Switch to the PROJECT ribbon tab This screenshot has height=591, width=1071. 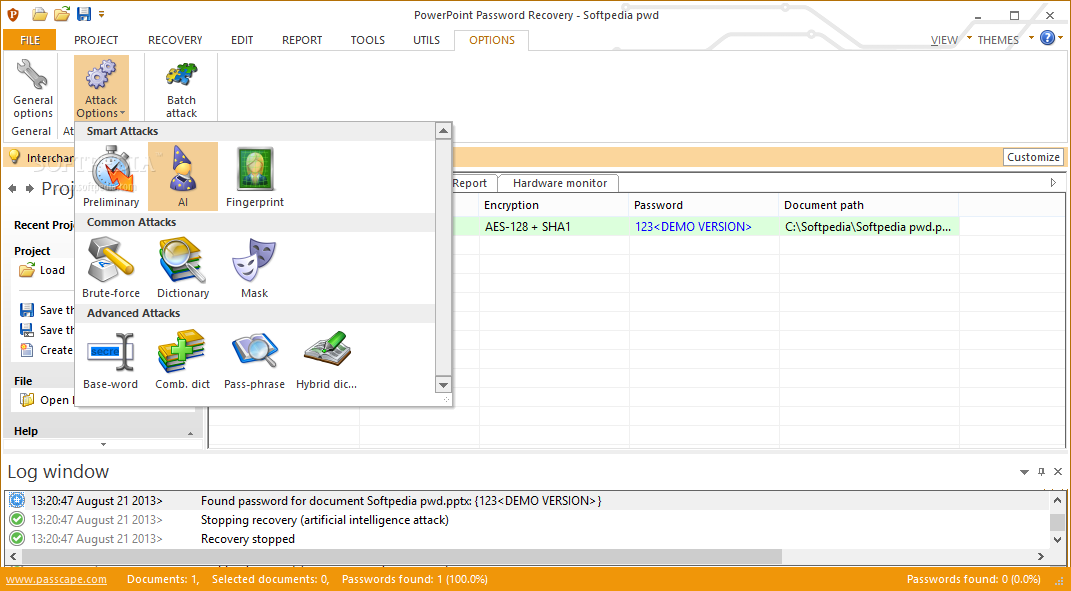click(x=96, y=40)
